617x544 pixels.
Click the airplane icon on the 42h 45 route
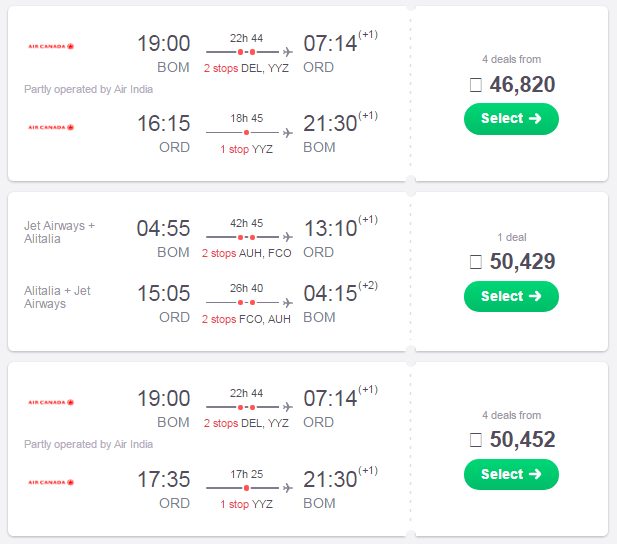click(x=288, y=237)
